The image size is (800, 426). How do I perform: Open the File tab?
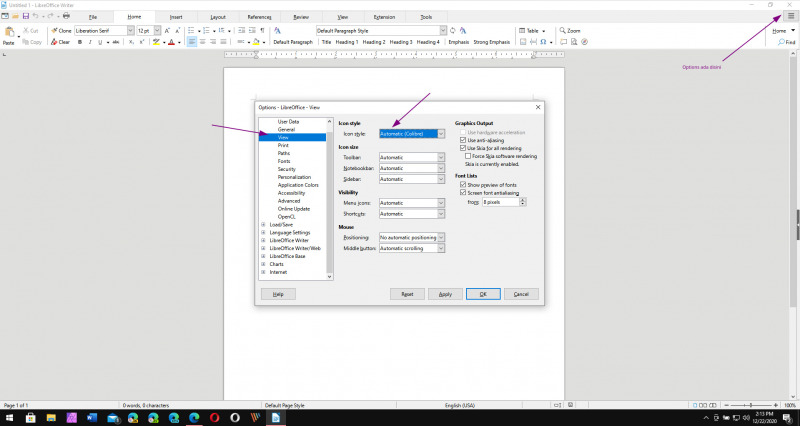[93, 17]
